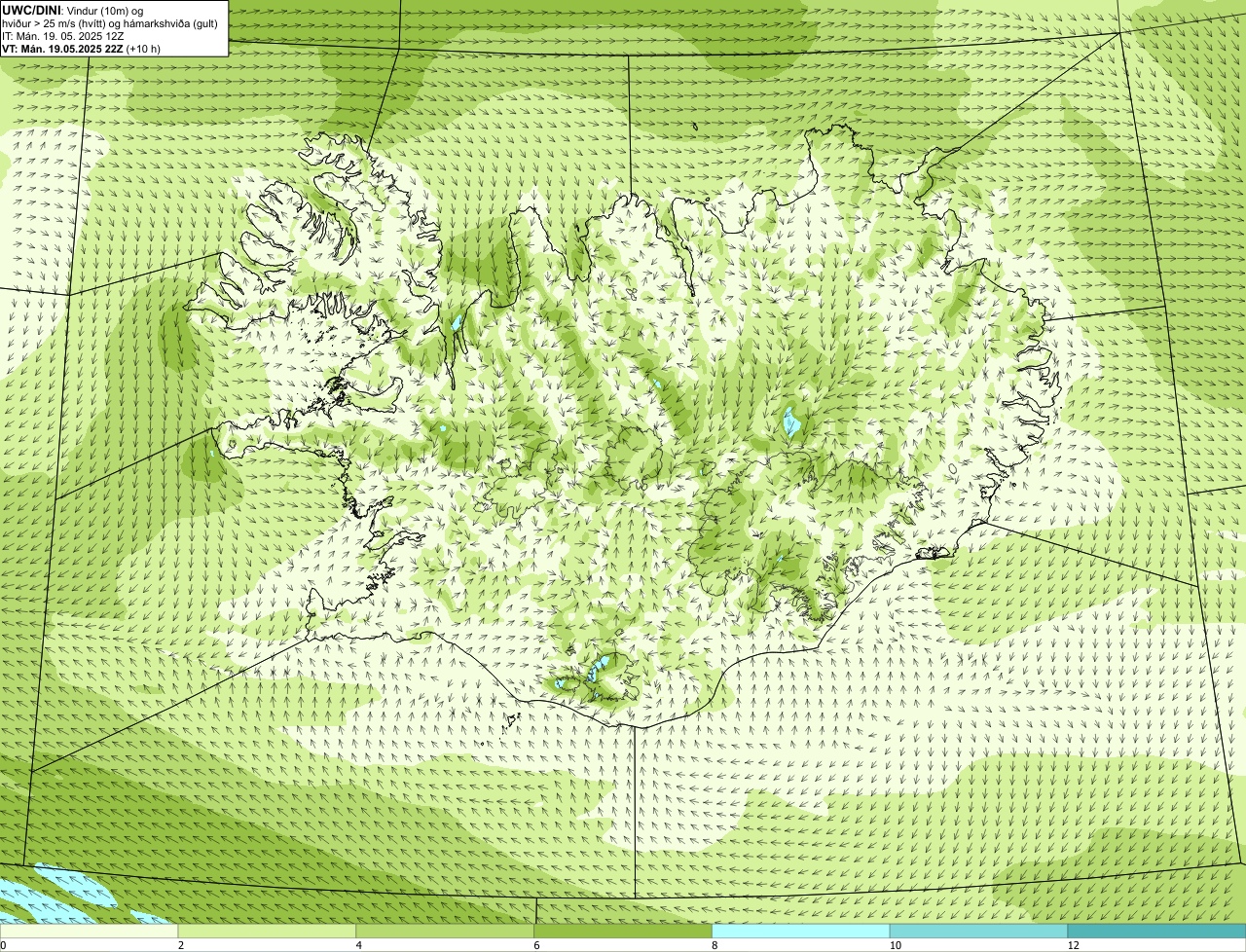This screenshot has width=1246, height=952.
Task: Click the '4' tick label on the scale
Action: 359,945
